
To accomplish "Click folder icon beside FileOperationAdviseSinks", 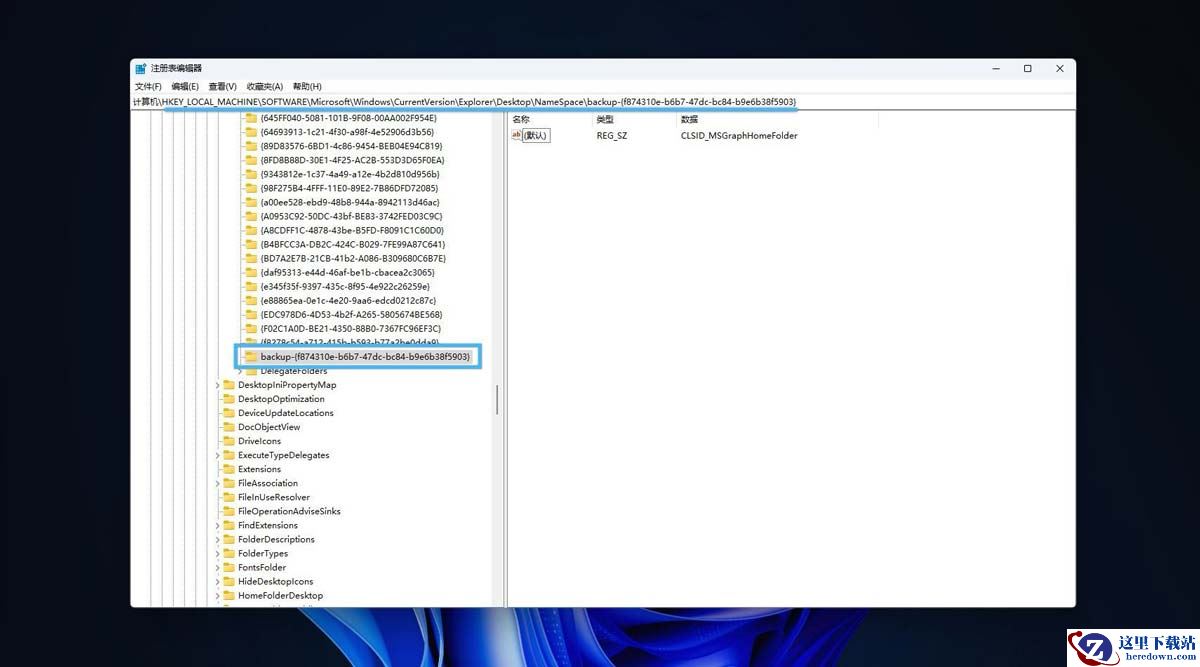I will [228, 511].
